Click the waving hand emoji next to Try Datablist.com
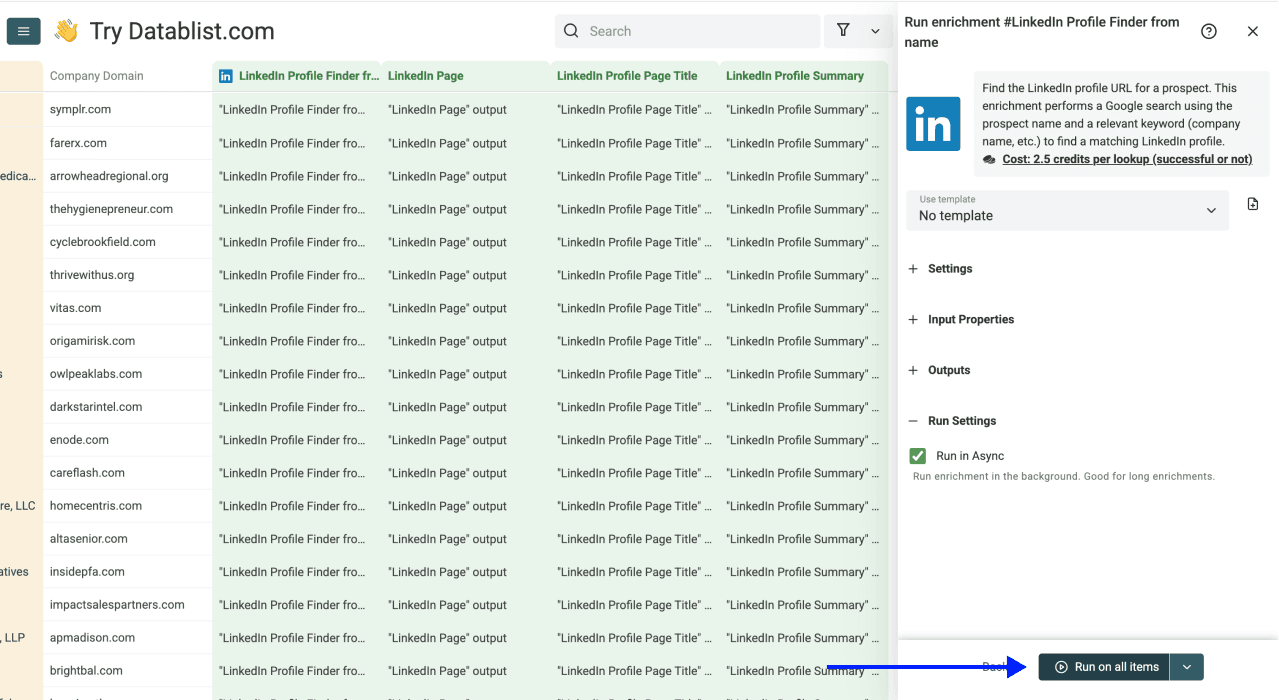 click(x=66, y=31)
